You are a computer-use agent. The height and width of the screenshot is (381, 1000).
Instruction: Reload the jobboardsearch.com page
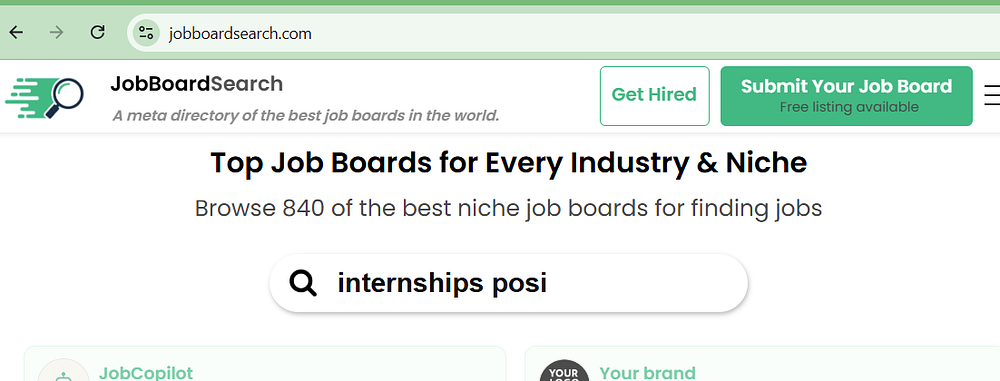(97, 33)
